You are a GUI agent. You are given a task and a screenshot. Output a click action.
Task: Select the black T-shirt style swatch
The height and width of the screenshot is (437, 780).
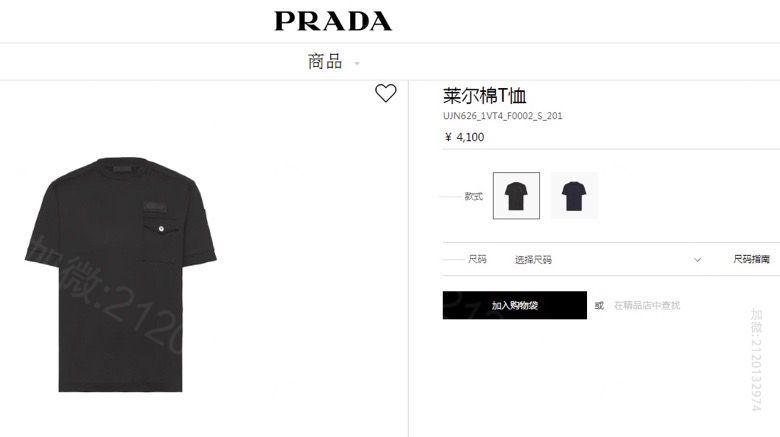pyautogui.click(x=516, y=196)
